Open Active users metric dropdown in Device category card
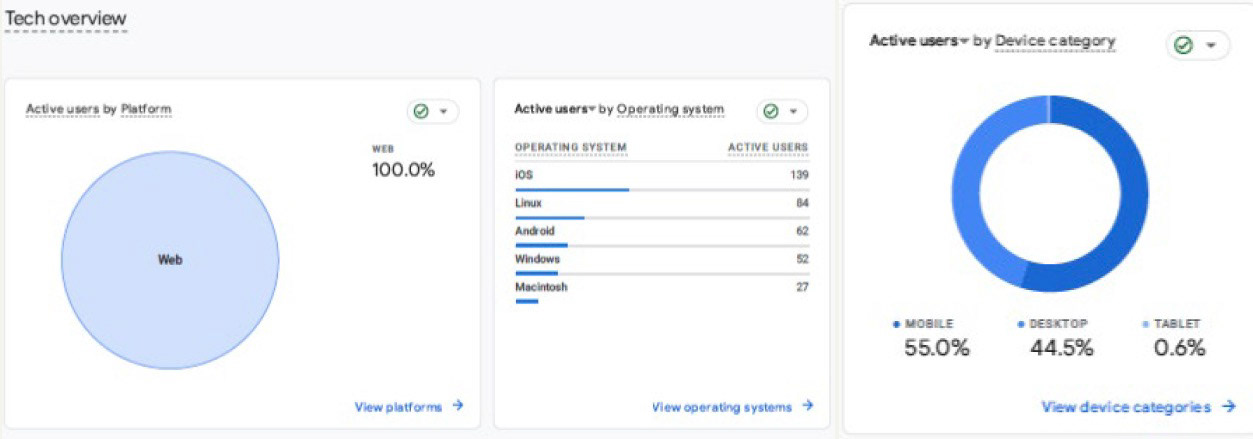 pyautogui.click(x=964, y=41)
